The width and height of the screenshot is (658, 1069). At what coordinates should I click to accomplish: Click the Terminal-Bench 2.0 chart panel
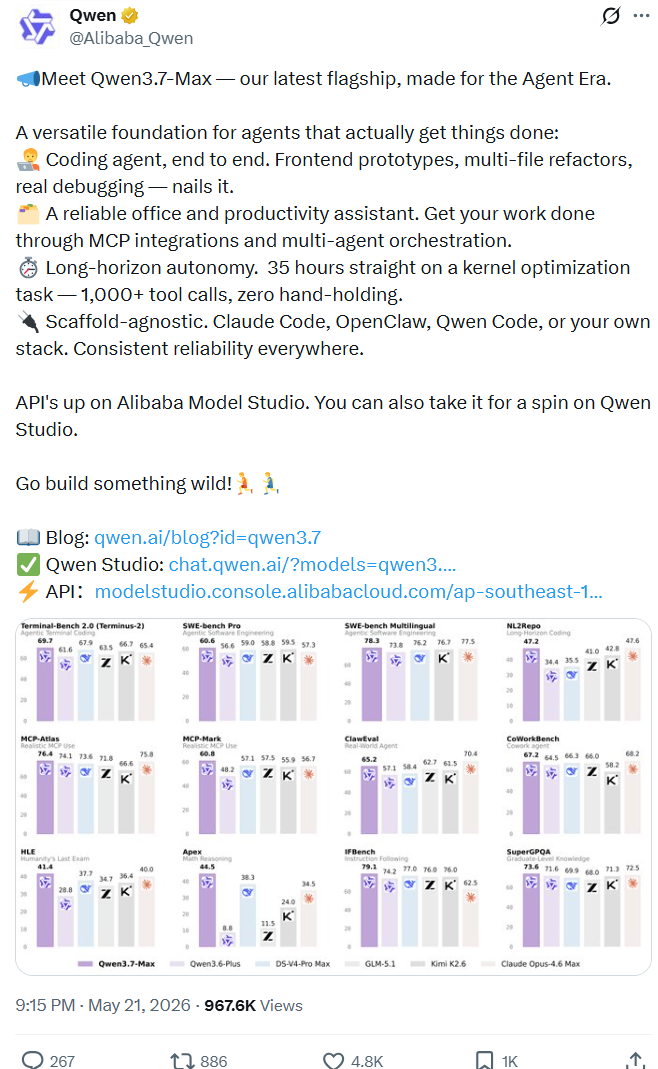(89, 672)
